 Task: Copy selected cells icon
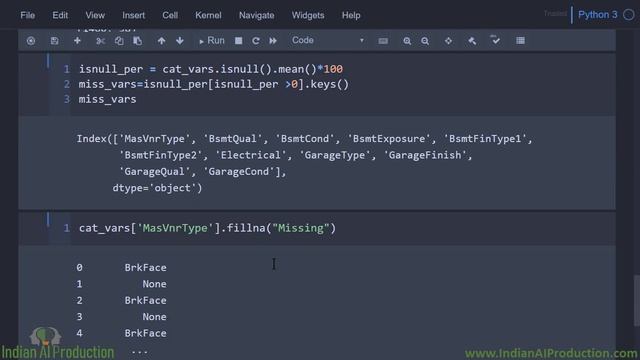119,41
